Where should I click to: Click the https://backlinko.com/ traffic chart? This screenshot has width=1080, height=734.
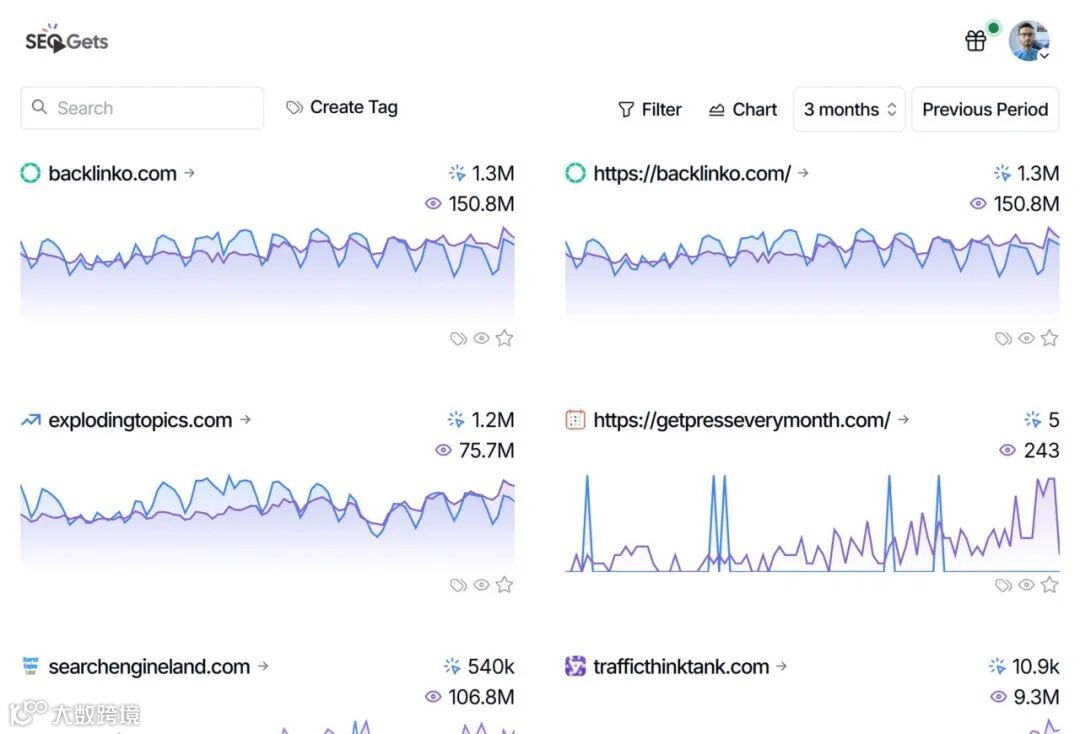[x=812, y=272]
